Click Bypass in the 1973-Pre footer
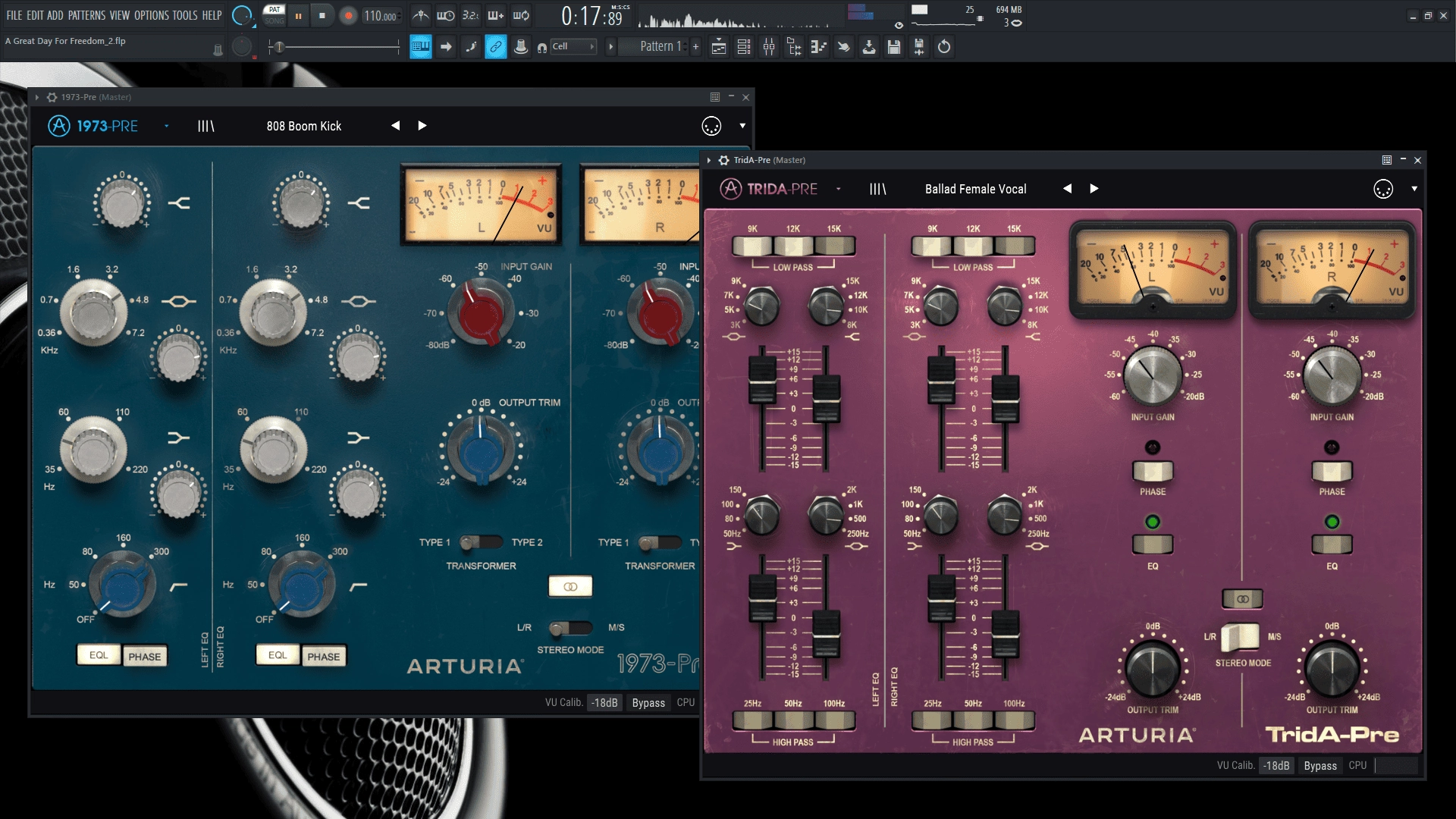The height and width of the screenshot is (819, 1456). 648,703
